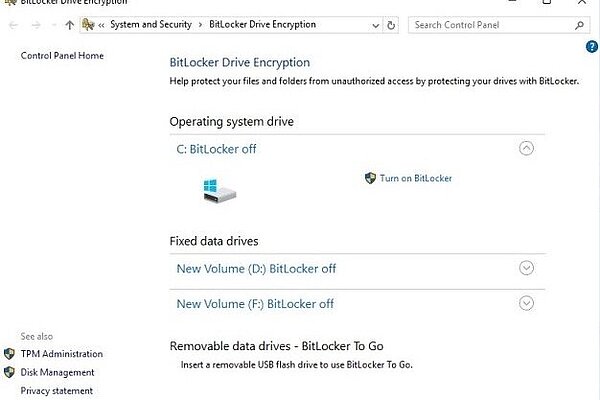Open the Recent locations dropdown arrow
This screenshot has height=400, width=600.
pyautogui.click(x=54, y=25)
